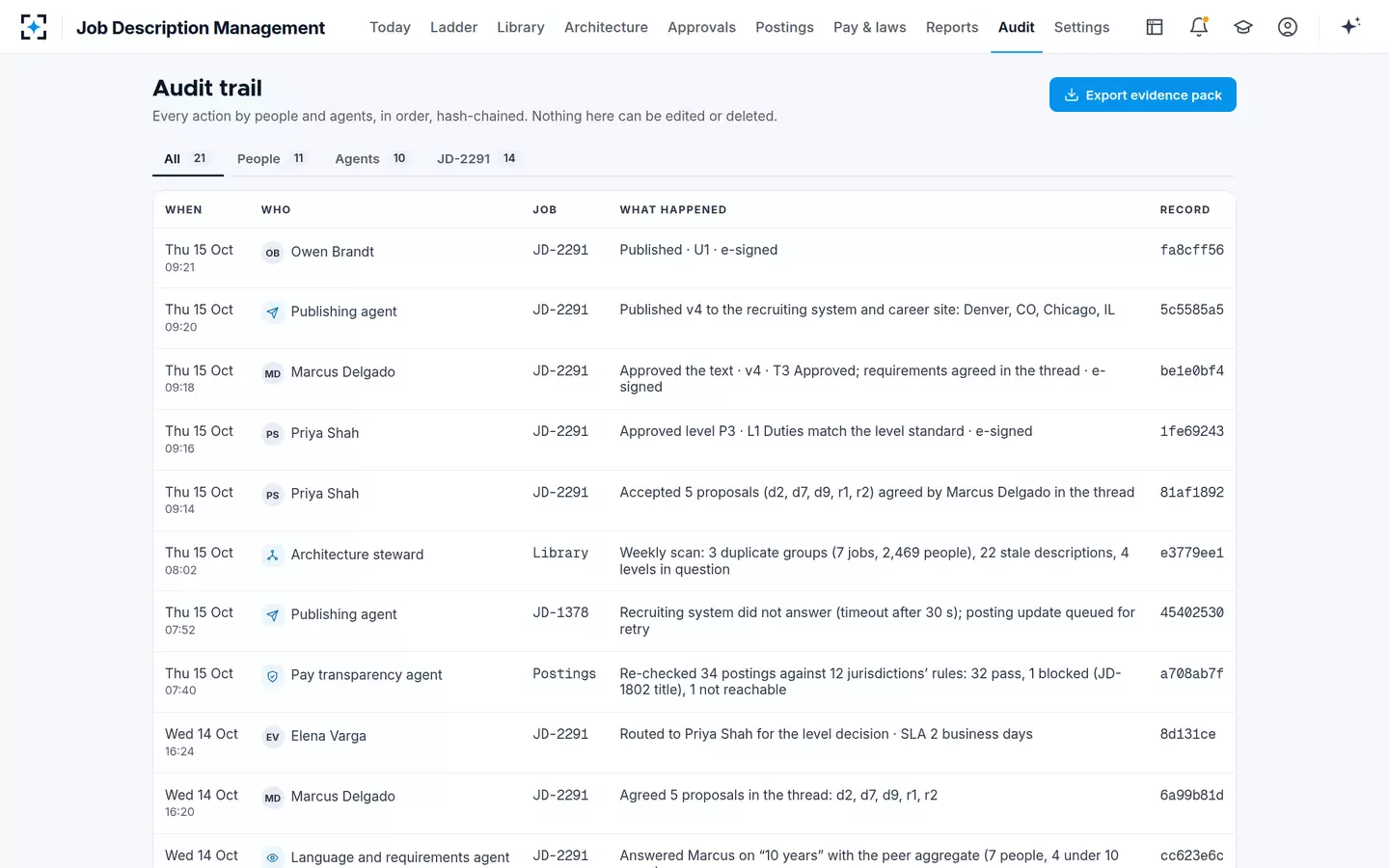Click the WHO column header

(x=276, y=210)
